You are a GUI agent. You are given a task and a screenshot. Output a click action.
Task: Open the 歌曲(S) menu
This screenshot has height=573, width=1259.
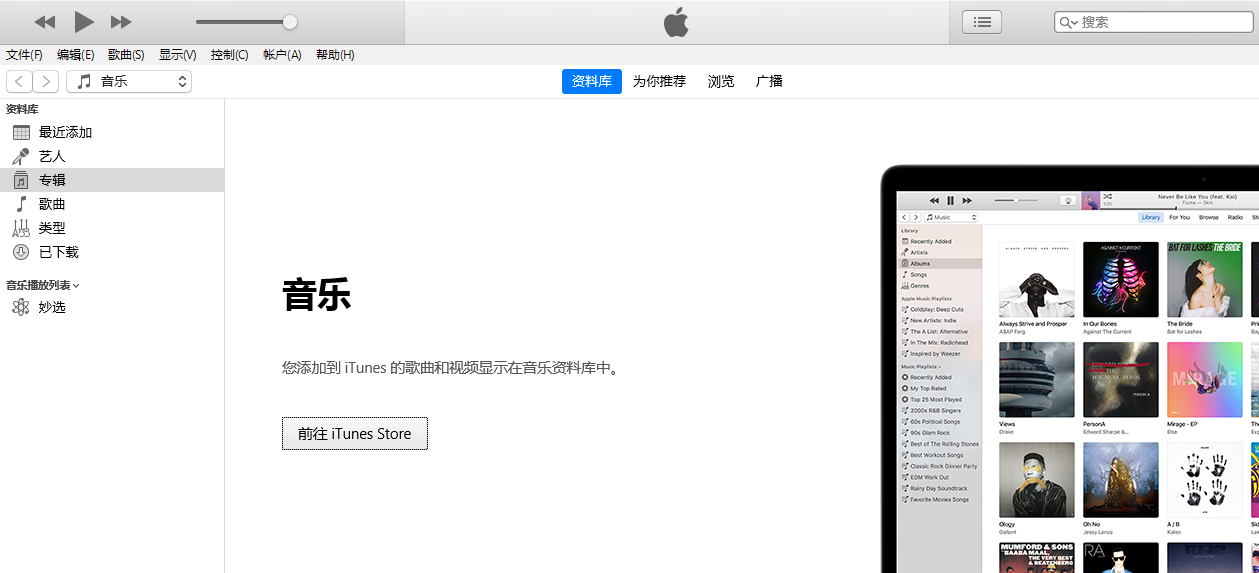coord(126,55)
